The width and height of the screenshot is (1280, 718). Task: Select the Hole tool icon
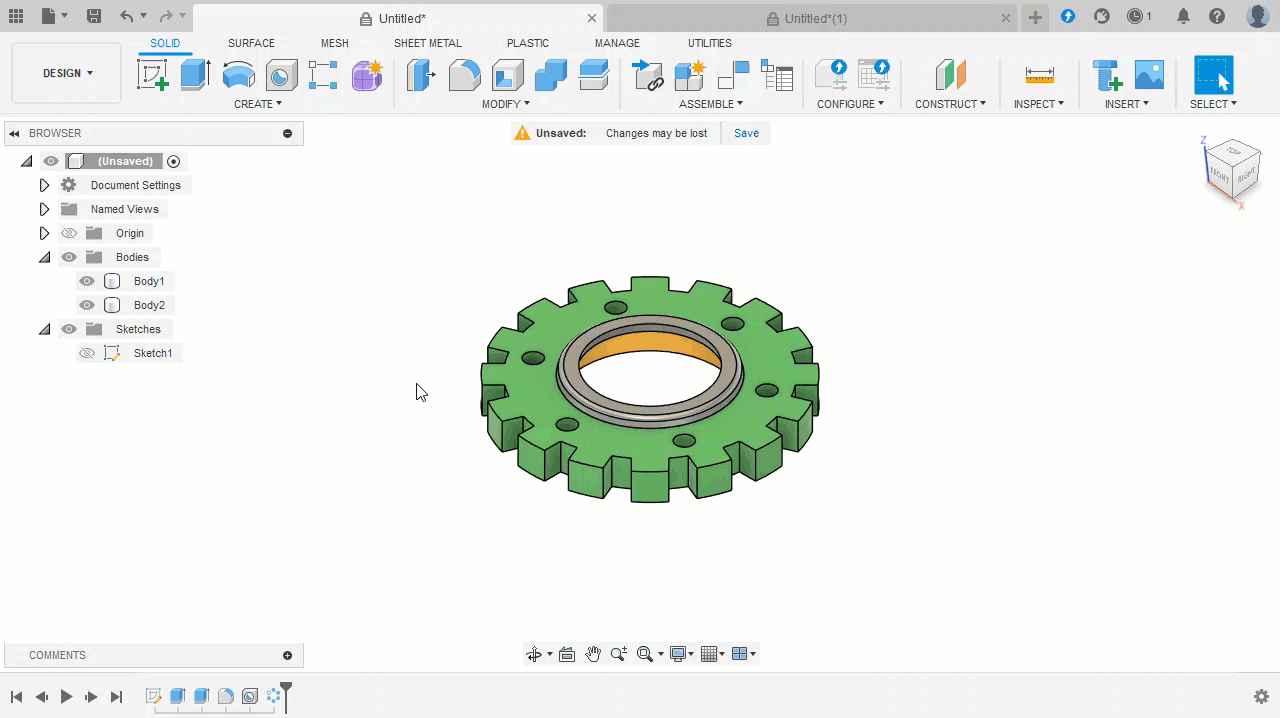point(281,75)
